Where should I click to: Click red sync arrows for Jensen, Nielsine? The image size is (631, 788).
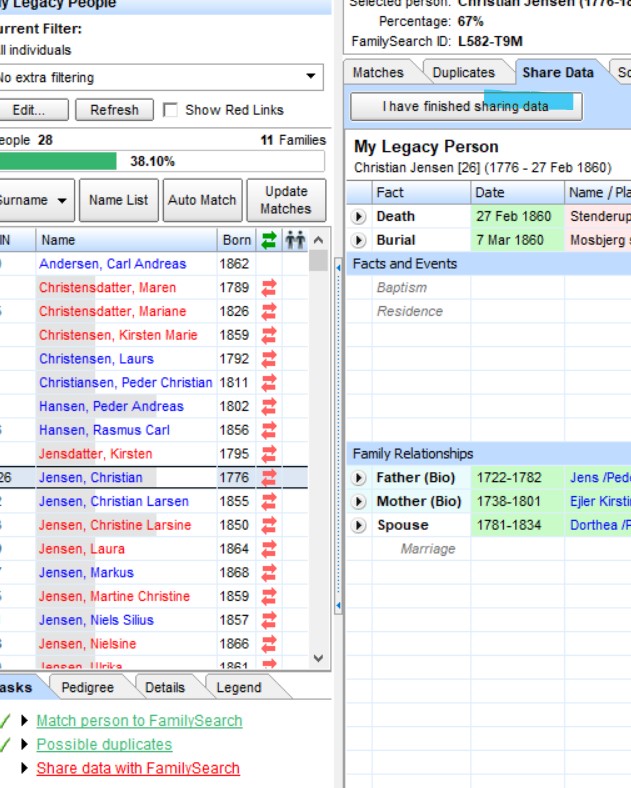point(269,644)
